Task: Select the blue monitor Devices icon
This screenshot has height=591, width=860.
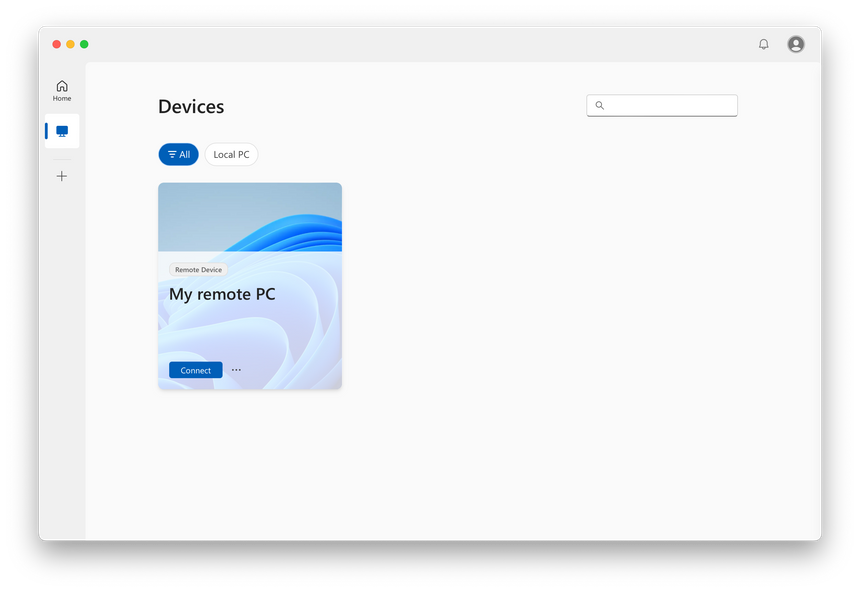Action: [x=62, y=130]
